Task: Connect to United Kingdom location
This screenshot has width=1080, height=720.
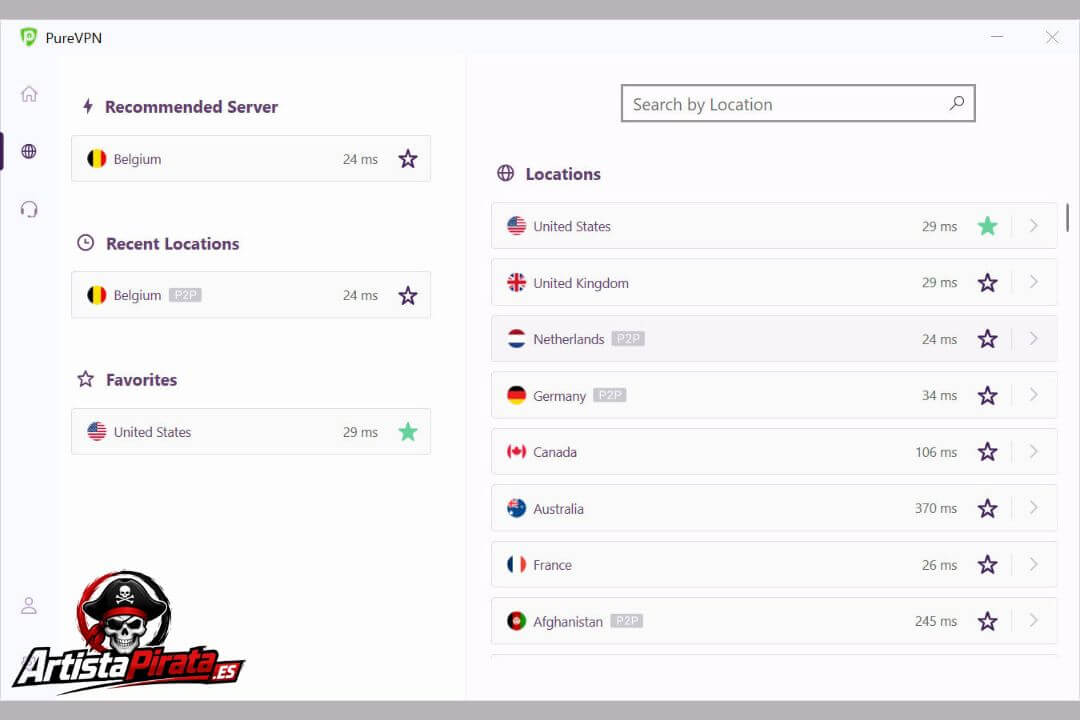Action: click(774, 282)
